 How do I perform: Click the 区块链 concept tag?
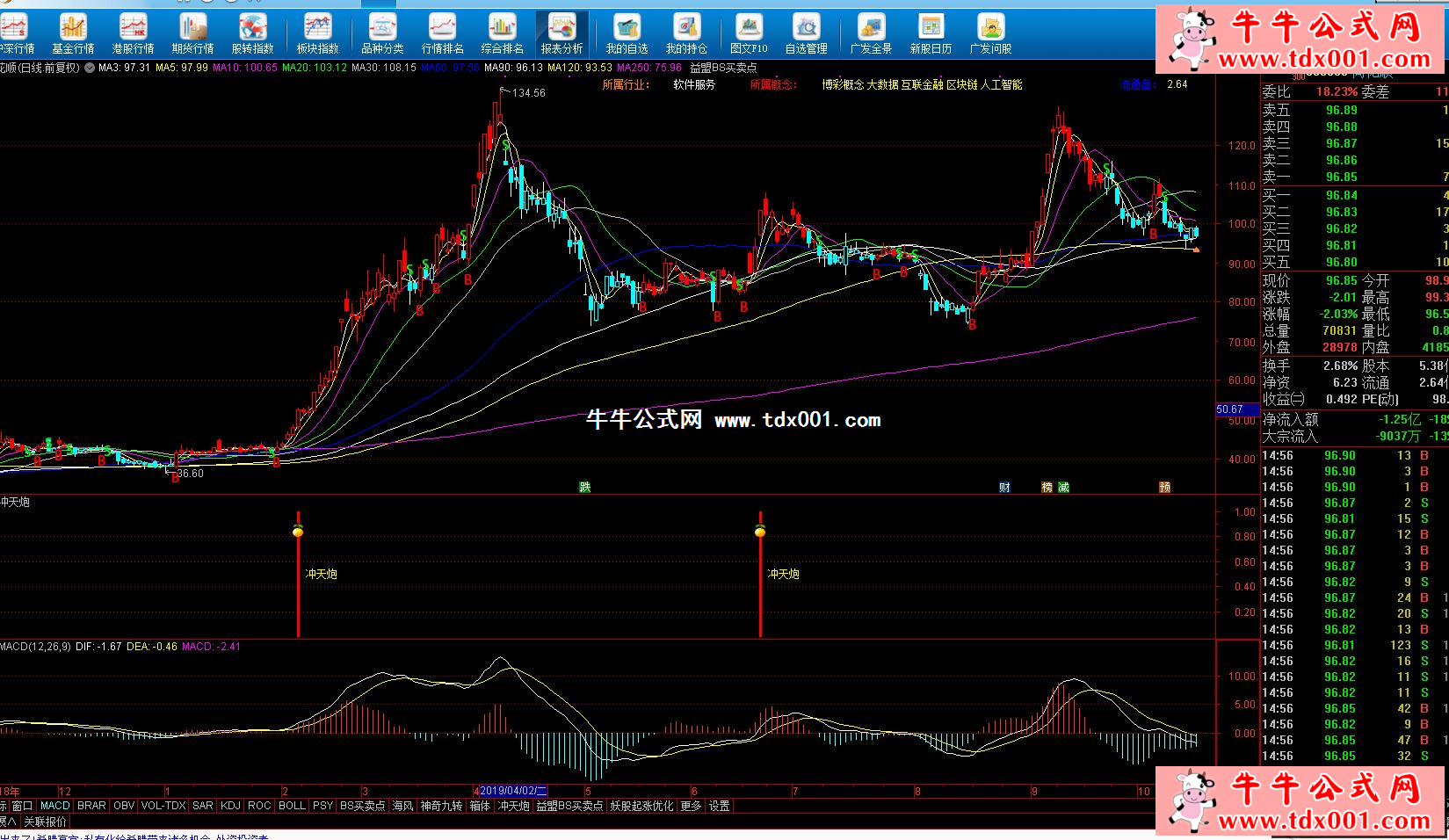961,84
